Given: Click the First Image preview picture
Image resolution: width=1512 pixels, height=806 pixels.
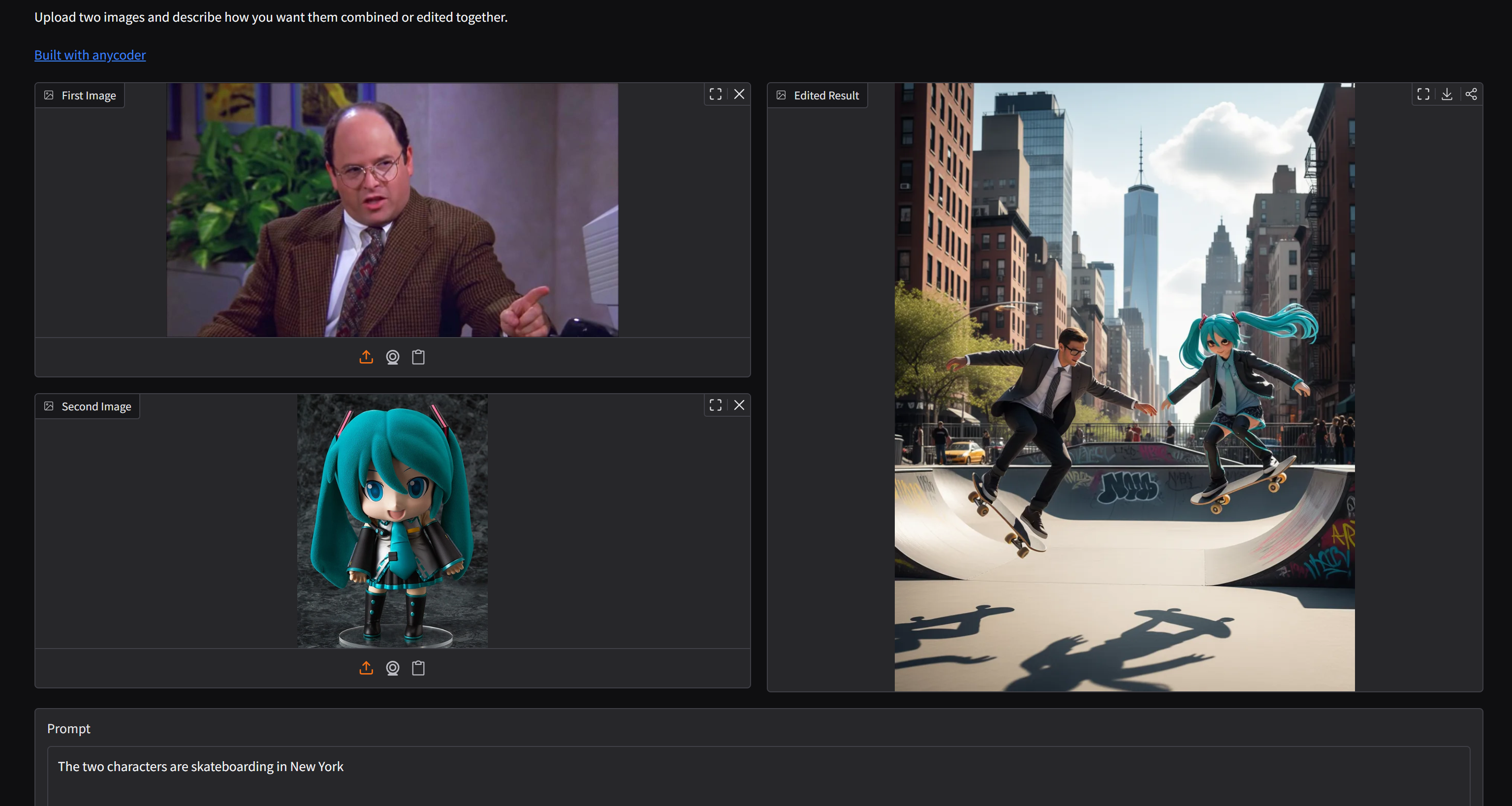Looking at the screenshot, I should (x=392, y=210).
